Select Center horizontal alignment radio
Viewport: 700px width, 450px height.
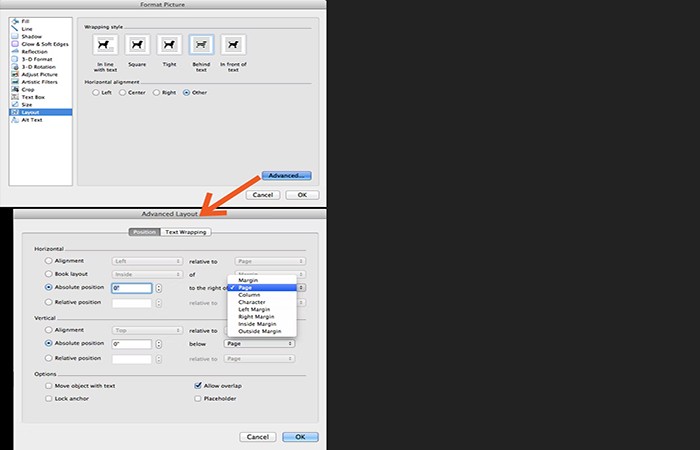(122, 92)
